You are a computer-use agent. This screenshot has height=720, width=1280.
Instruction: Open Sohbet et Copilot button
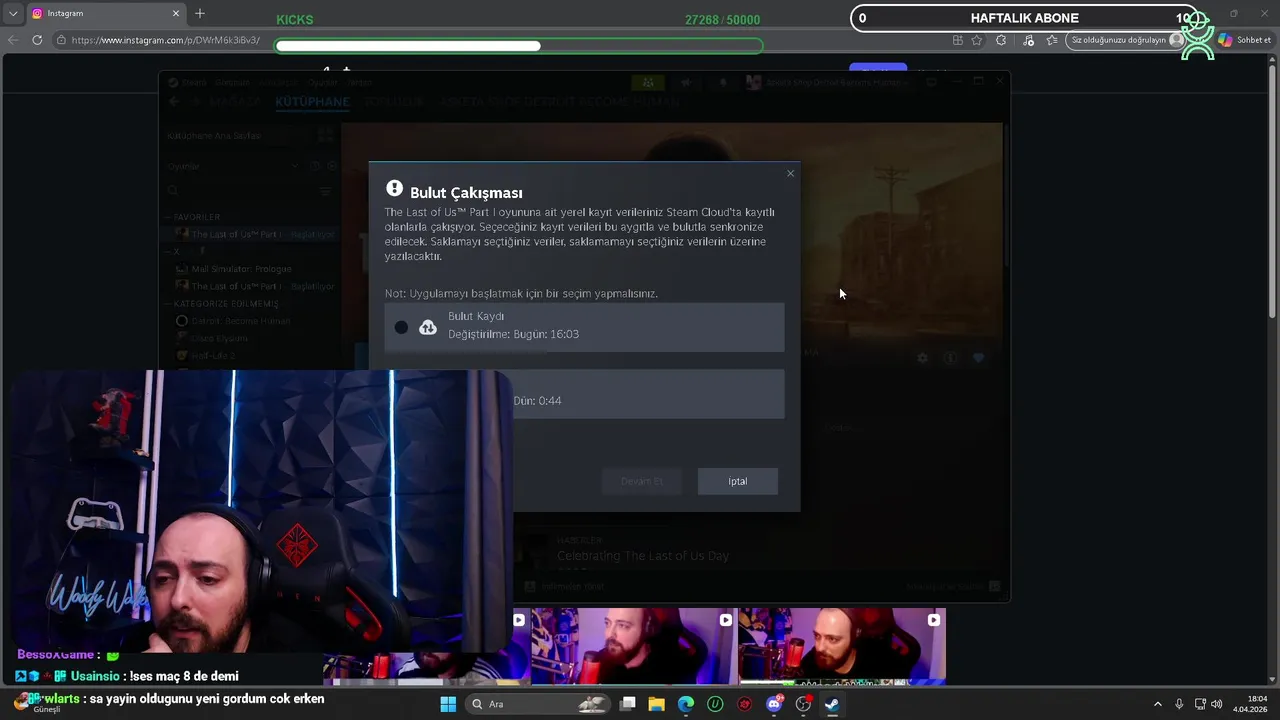1244,40
